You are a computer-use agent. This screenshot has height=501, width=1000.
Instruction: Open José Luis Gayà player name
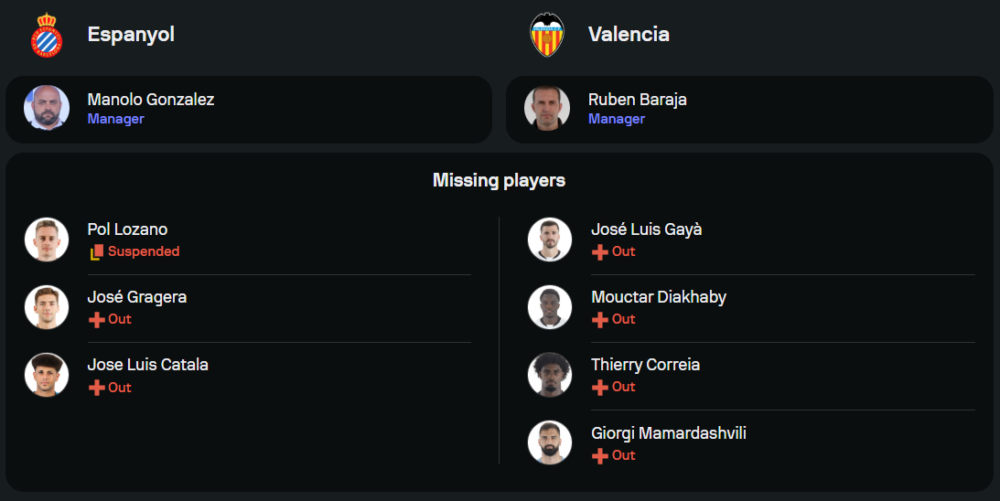[x=646, y=229]
